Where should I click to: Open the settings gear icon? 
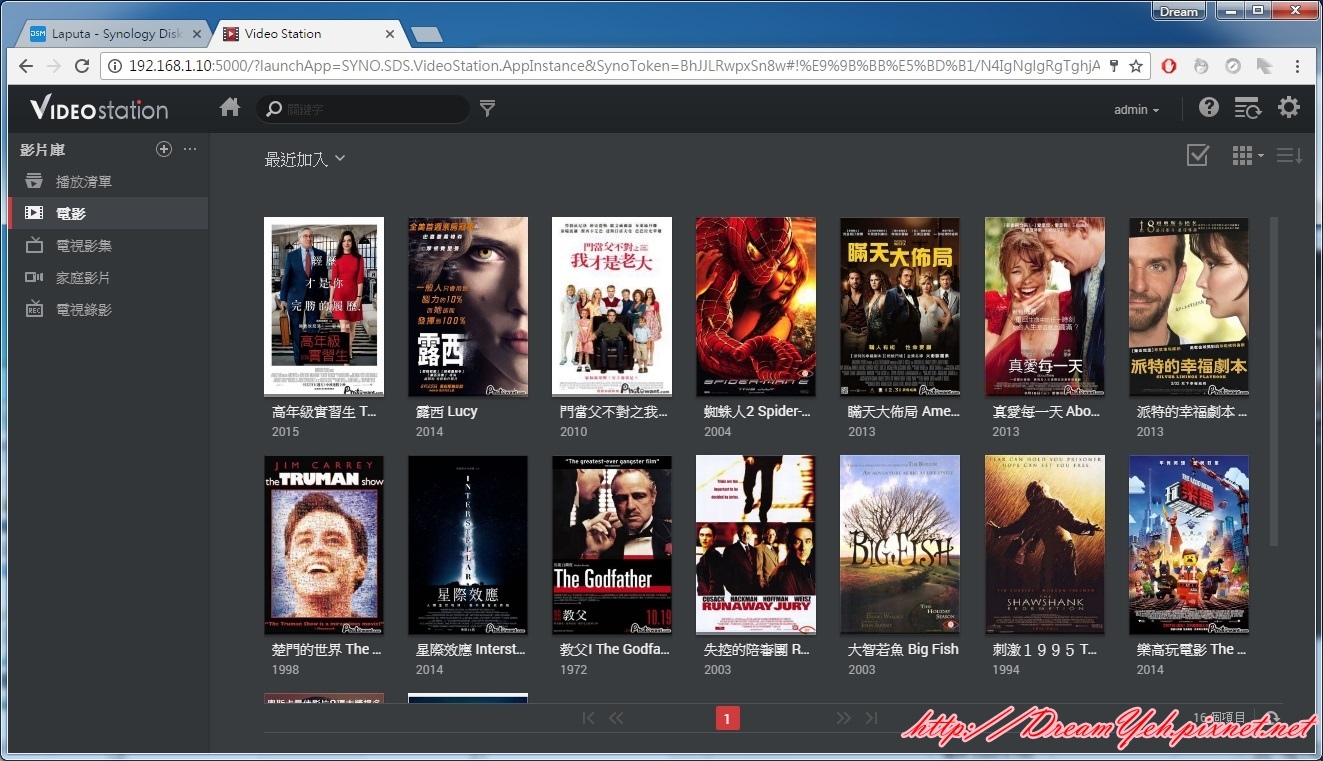[1289, 107]
